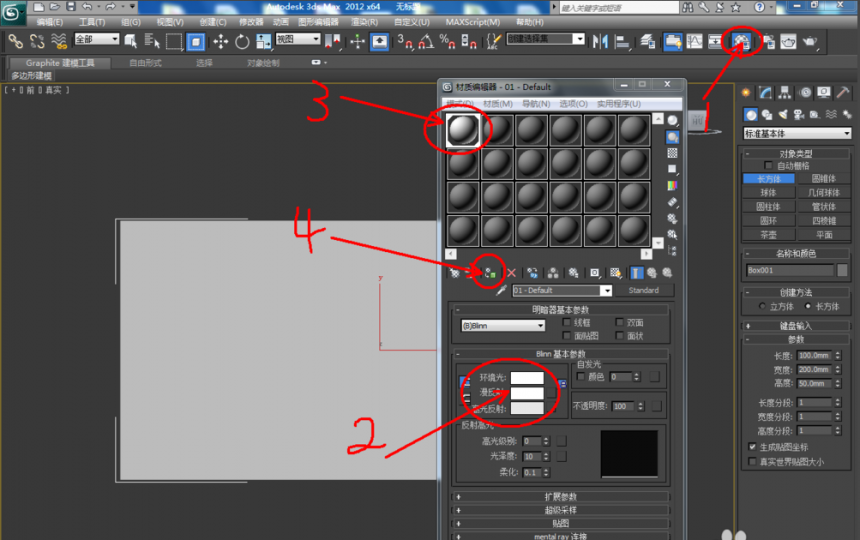Switch to the Utilities hammer tab
Viewport: 860px width, 540px height.
842,93
